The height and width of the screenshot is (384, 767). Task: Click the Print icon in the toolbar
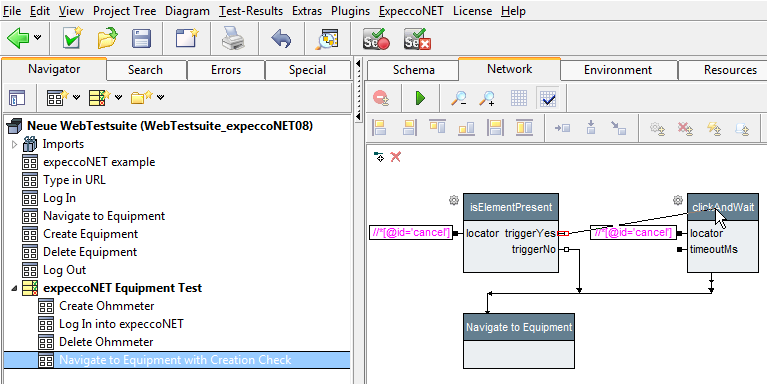tap(233, 39)
